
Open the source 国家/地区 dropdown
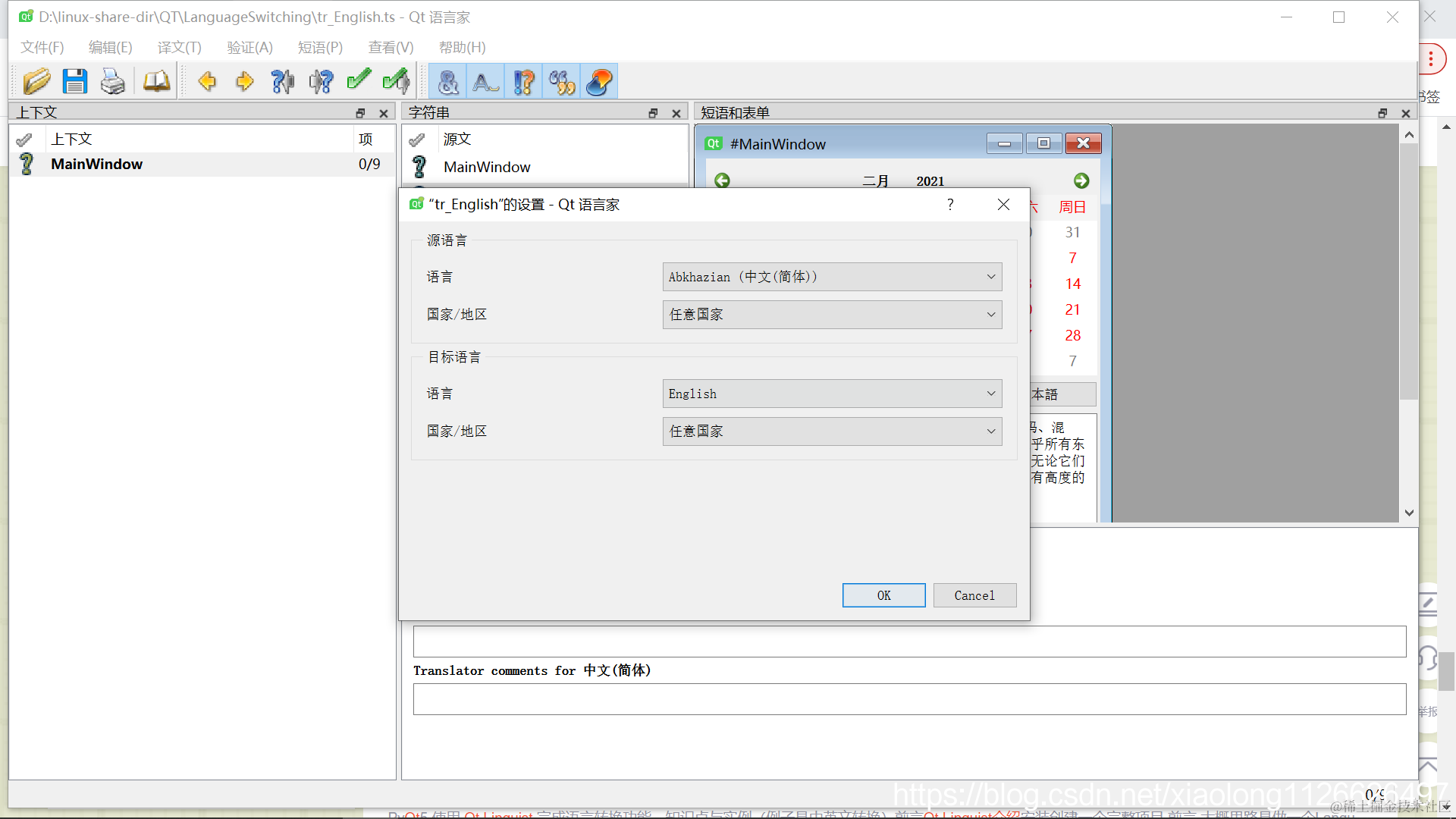pos(832,315)
